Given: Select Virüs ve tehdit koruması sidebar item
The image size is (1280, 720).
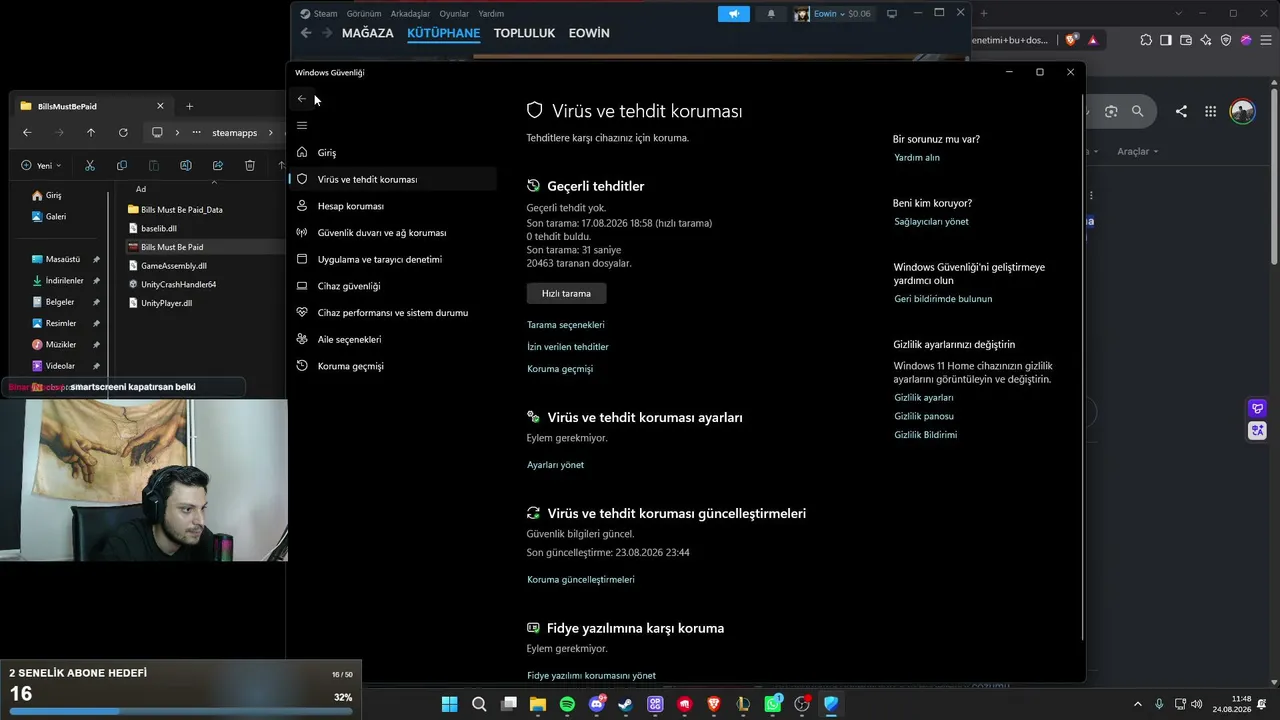Looking at the screenshot, I should tap(392, 179).
